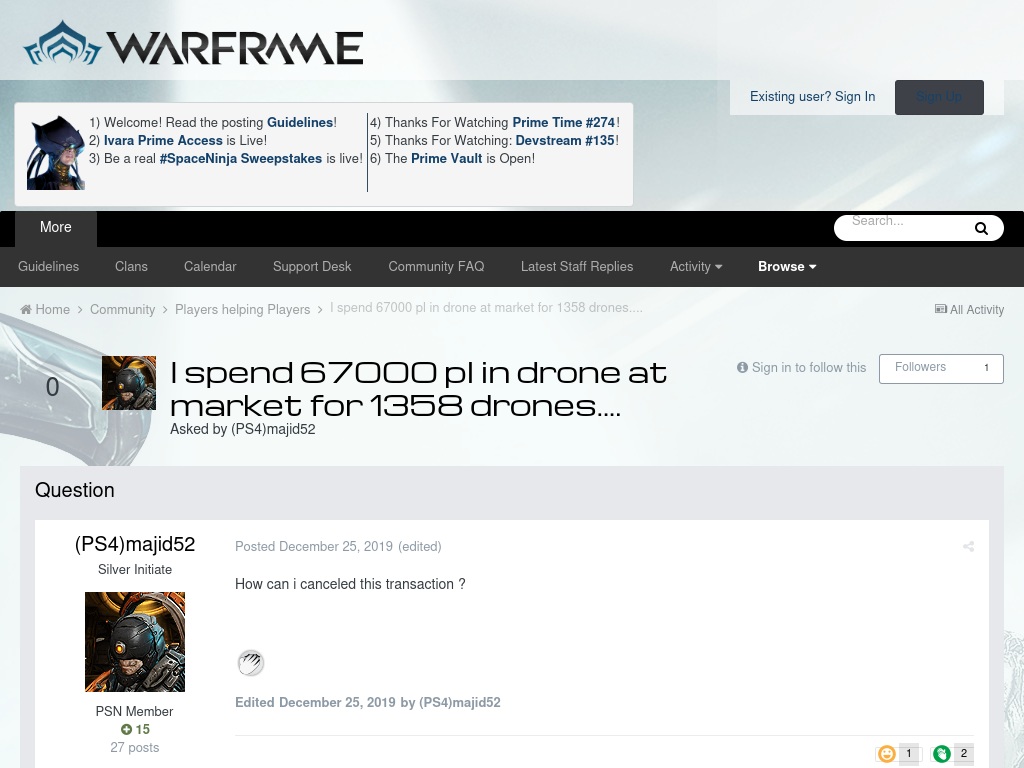The width and height of the screenshot is (1024, 768).
Task: Open the Devstream #135 link
Action: [x=565, y=140]
